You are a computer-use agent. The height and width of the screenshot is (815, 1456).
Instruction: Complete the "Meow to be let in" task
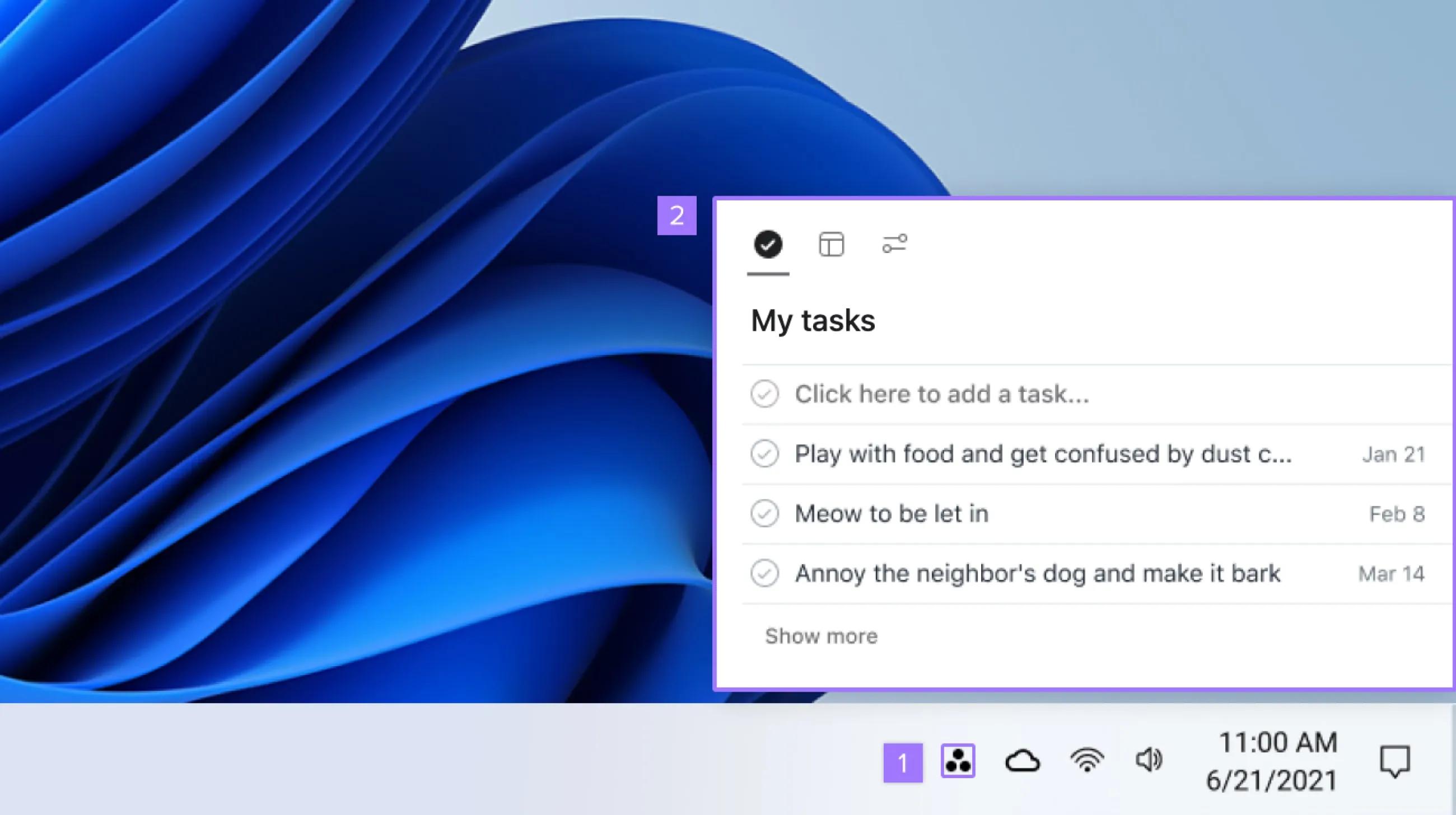tap(766, 513)
